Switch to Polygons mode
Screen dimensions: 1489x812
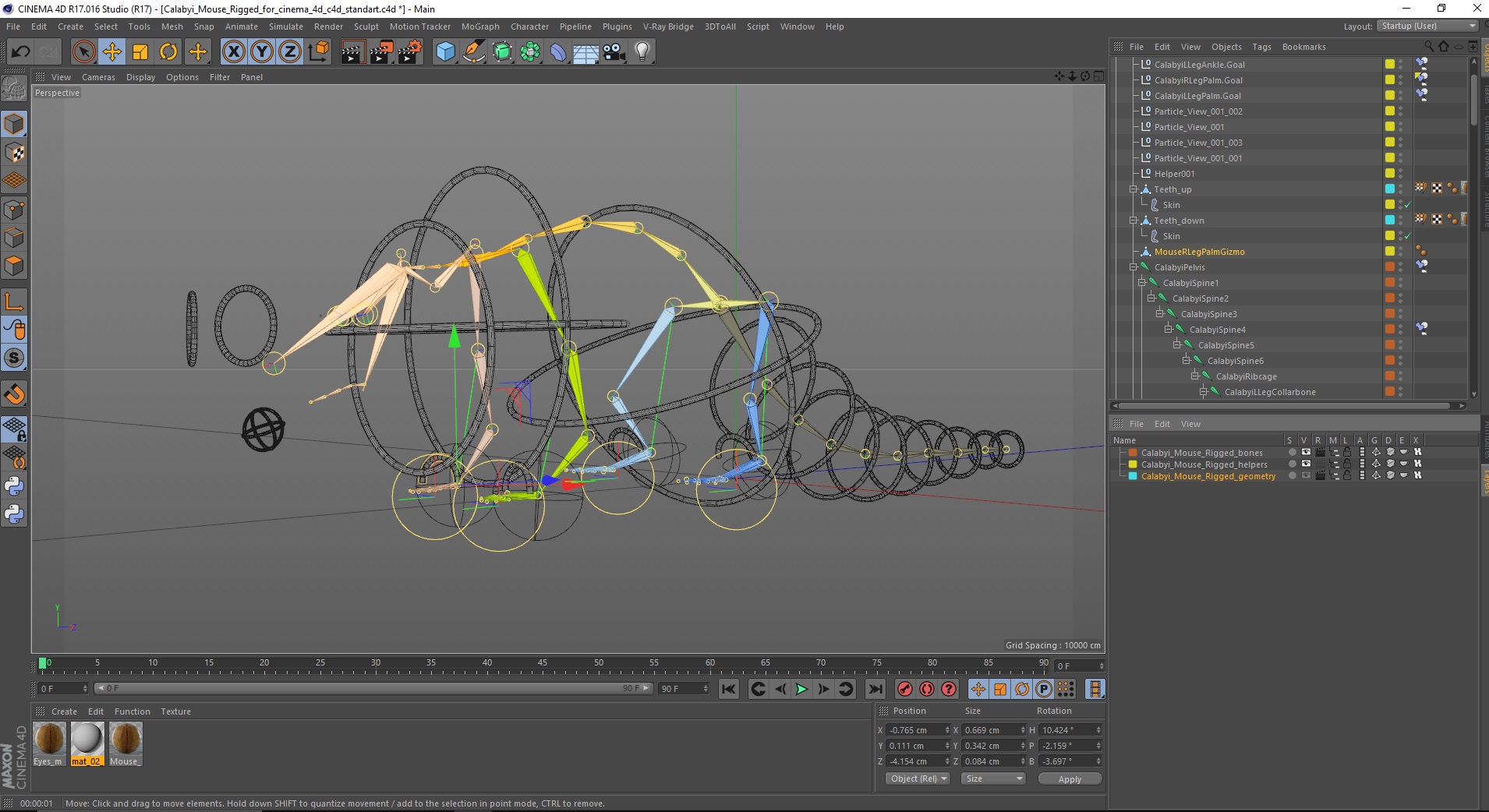[14, 266]
